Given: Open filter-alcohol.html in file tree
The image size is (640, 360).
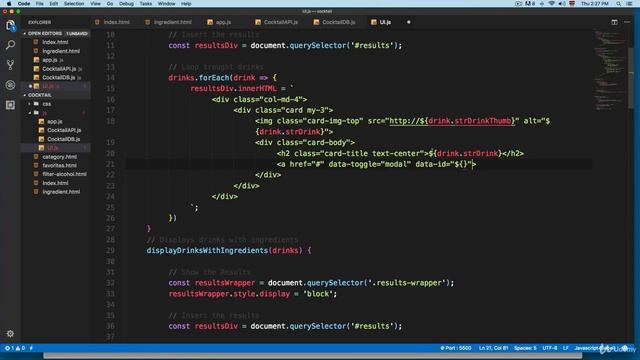Looking at the screenshot, I should 64,174.
